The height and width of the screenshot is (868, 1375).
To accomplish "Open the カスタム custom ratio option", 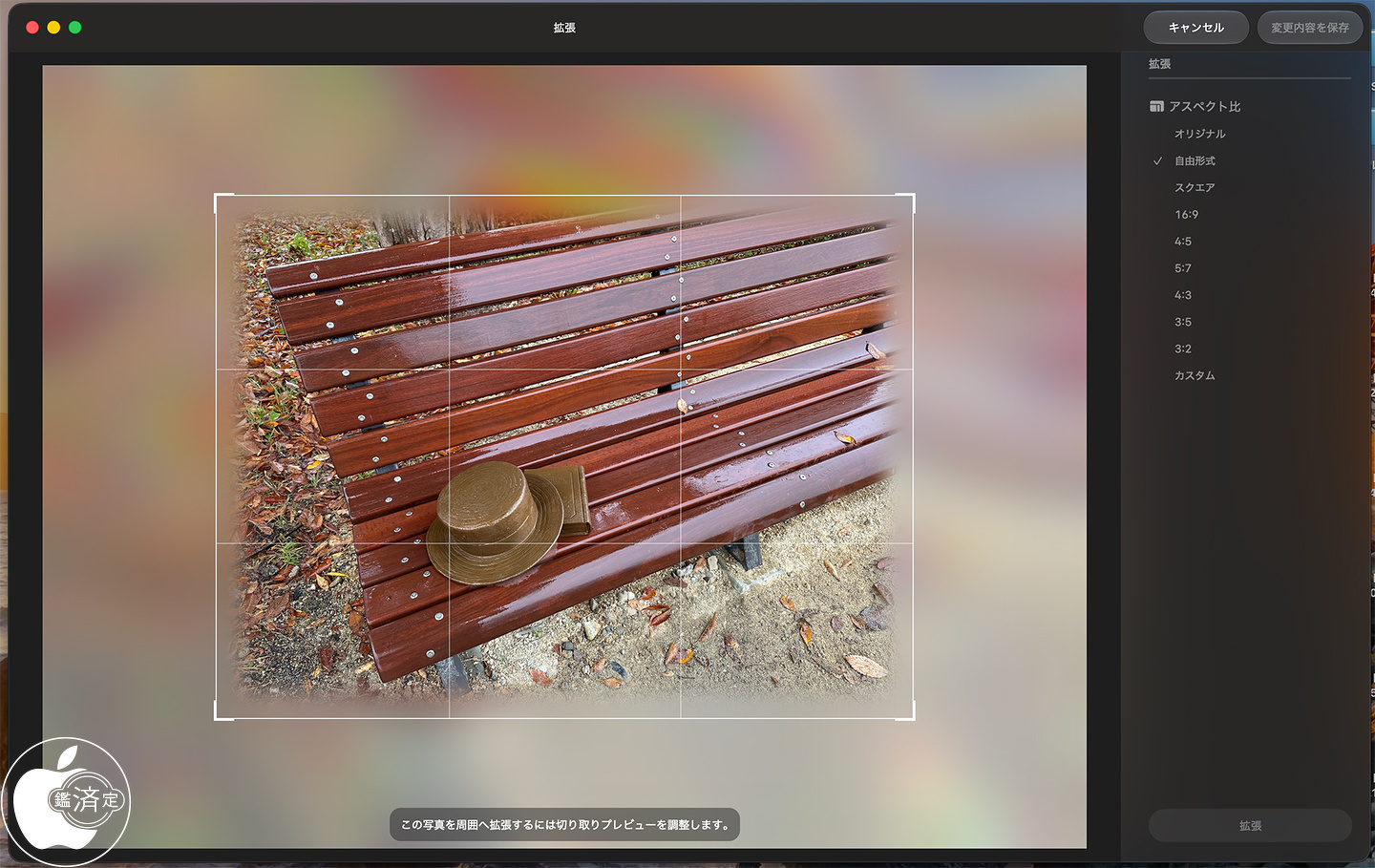I will (1195, 375).
